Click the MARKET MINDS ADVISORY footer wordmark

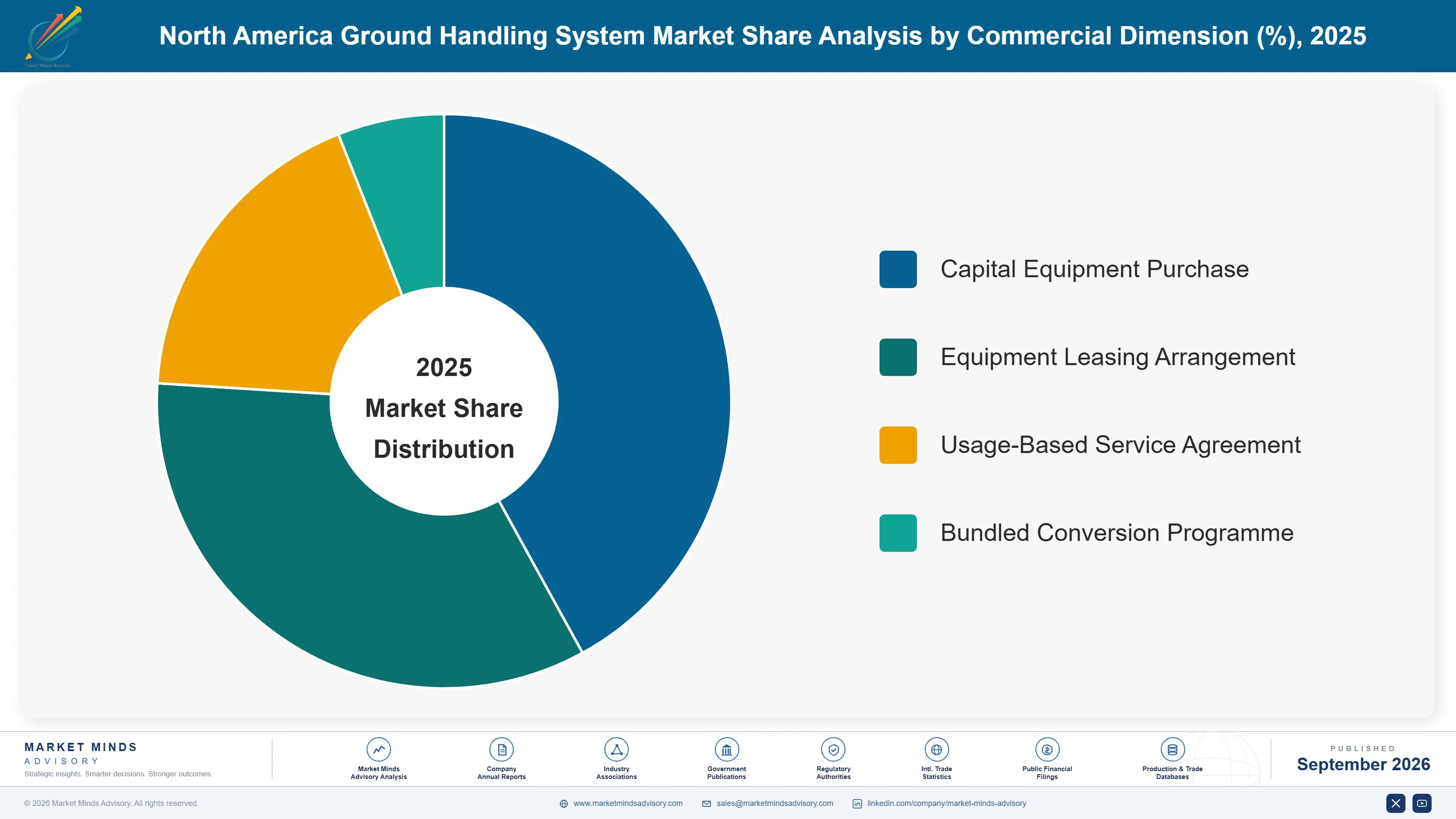click(x=81, y=753)
